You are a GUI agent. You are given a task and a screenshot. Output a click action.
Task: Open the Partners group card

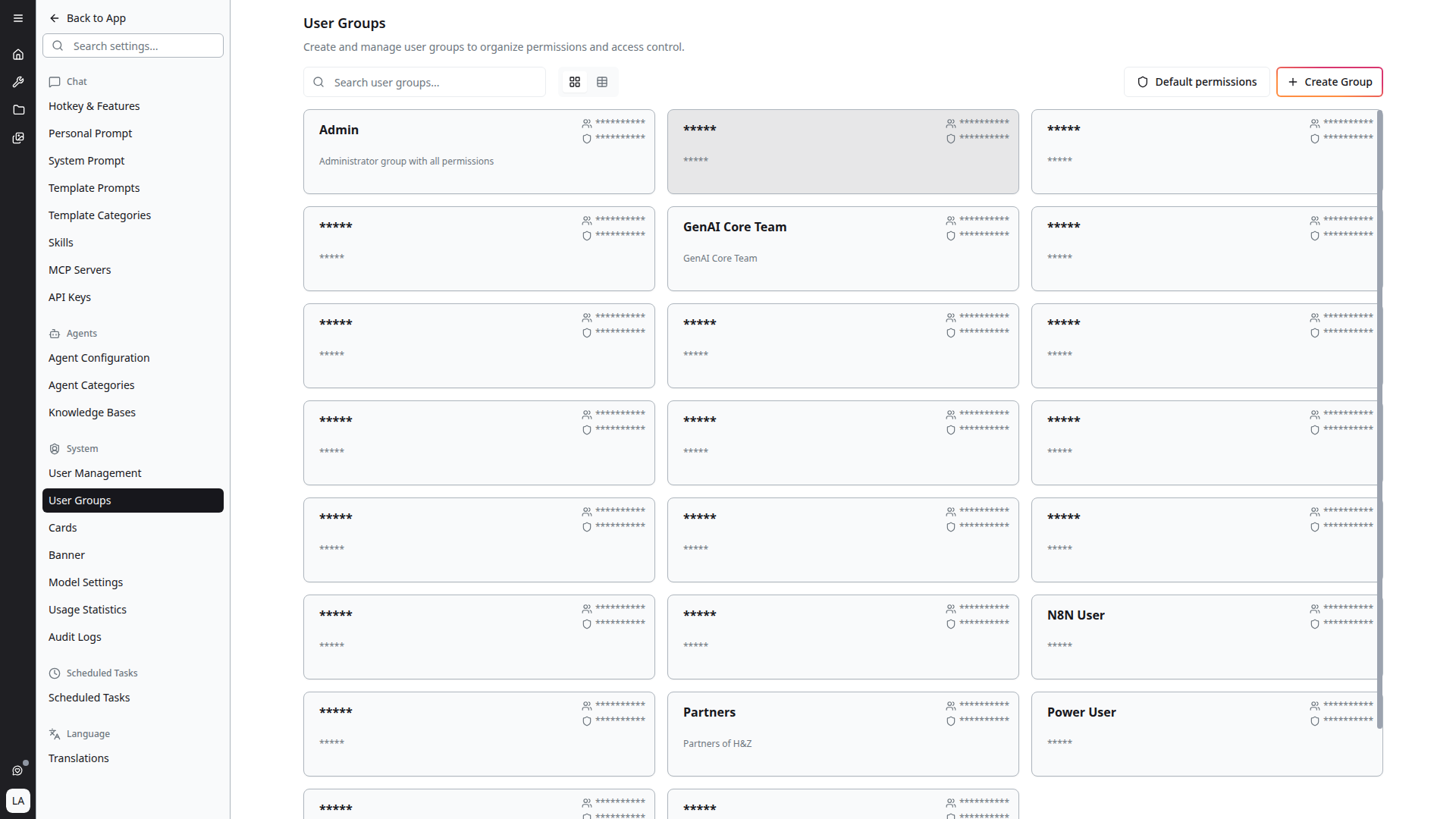pos(843,734)
